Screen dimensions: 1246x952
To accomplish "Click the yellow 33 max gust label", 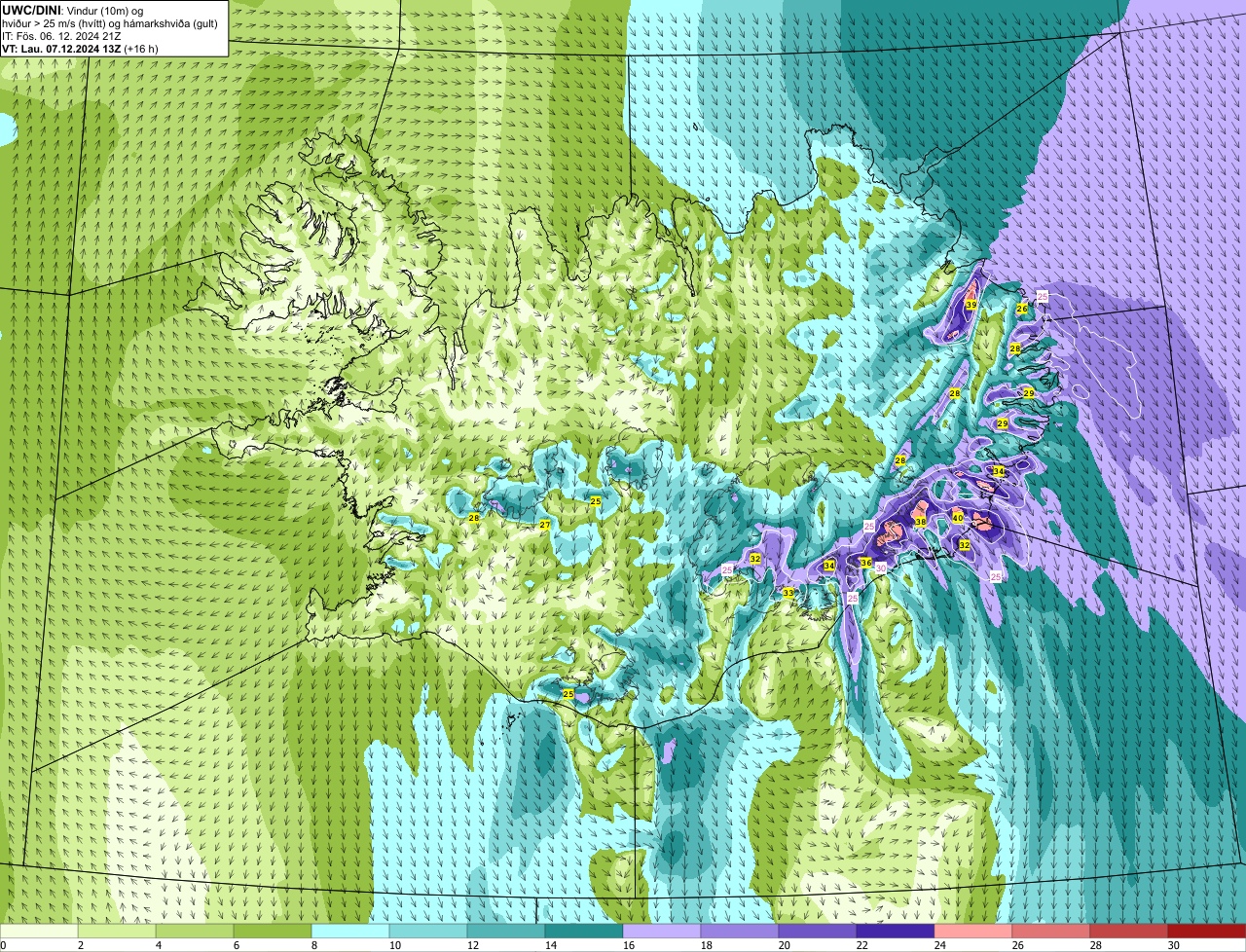I will [788, 592].
